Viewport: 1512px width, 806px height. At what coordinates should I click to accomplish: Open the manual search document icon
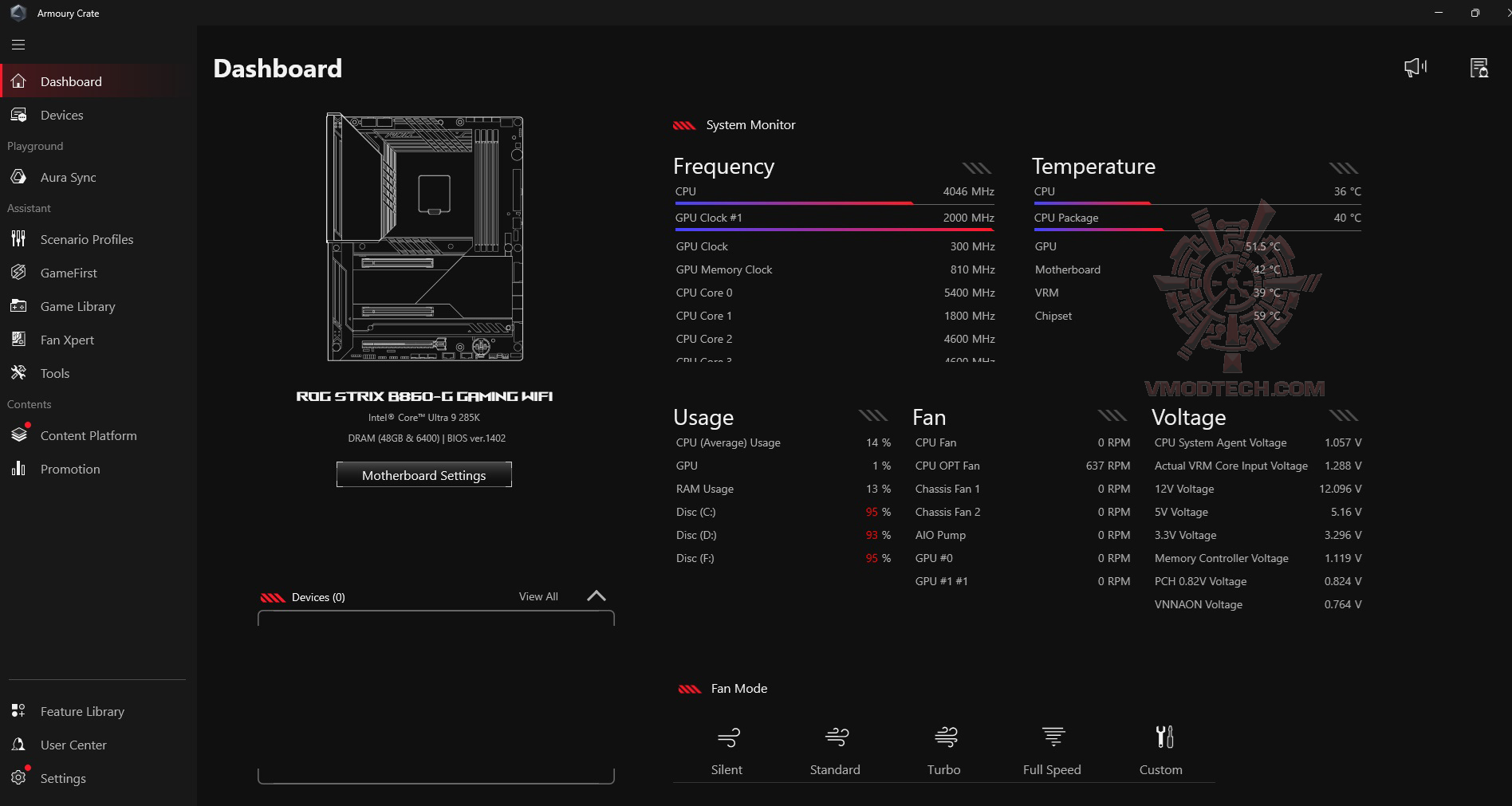(x=1479, y=68)
